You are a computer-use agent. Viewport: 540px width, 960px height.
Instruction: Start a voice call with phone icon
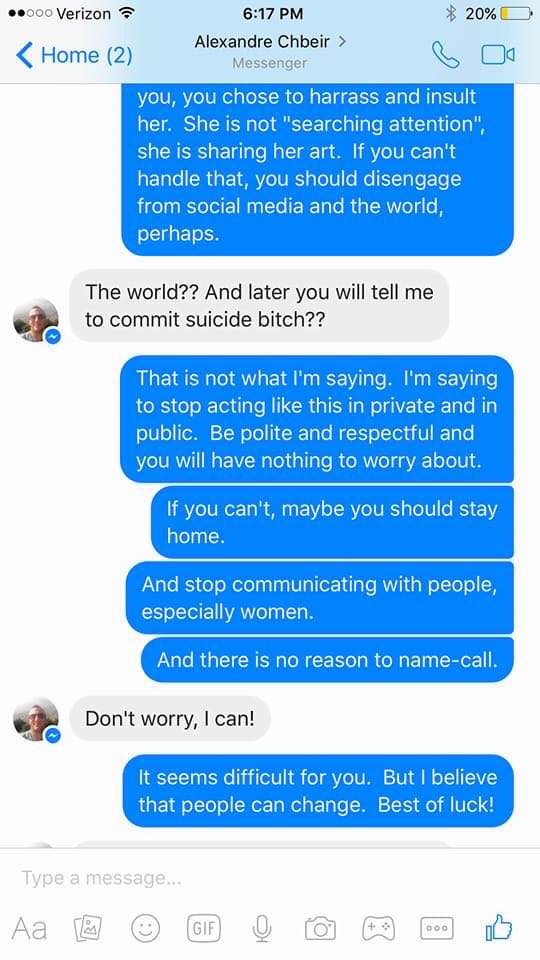click(445, 55)
